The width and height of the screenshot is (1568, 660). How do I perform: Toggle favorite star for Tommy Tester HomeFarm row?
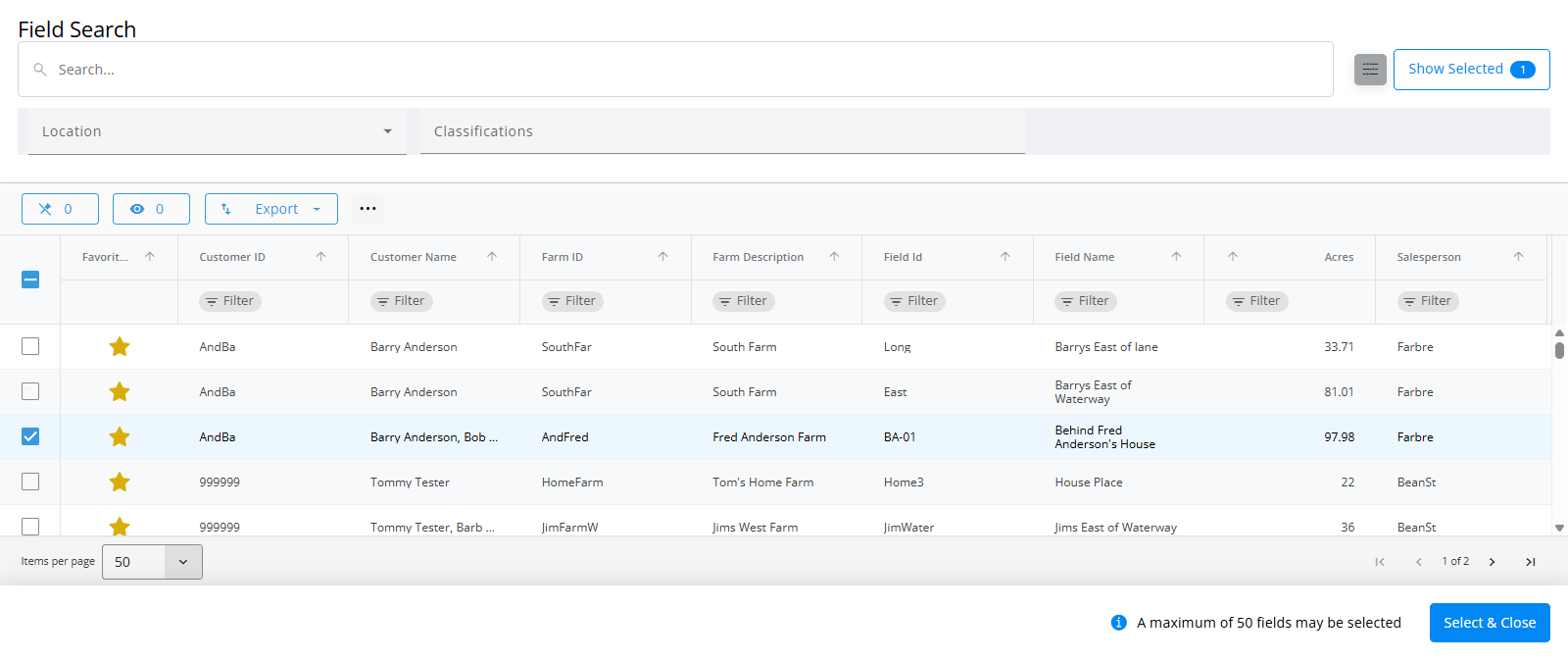[x=120, y=482]
